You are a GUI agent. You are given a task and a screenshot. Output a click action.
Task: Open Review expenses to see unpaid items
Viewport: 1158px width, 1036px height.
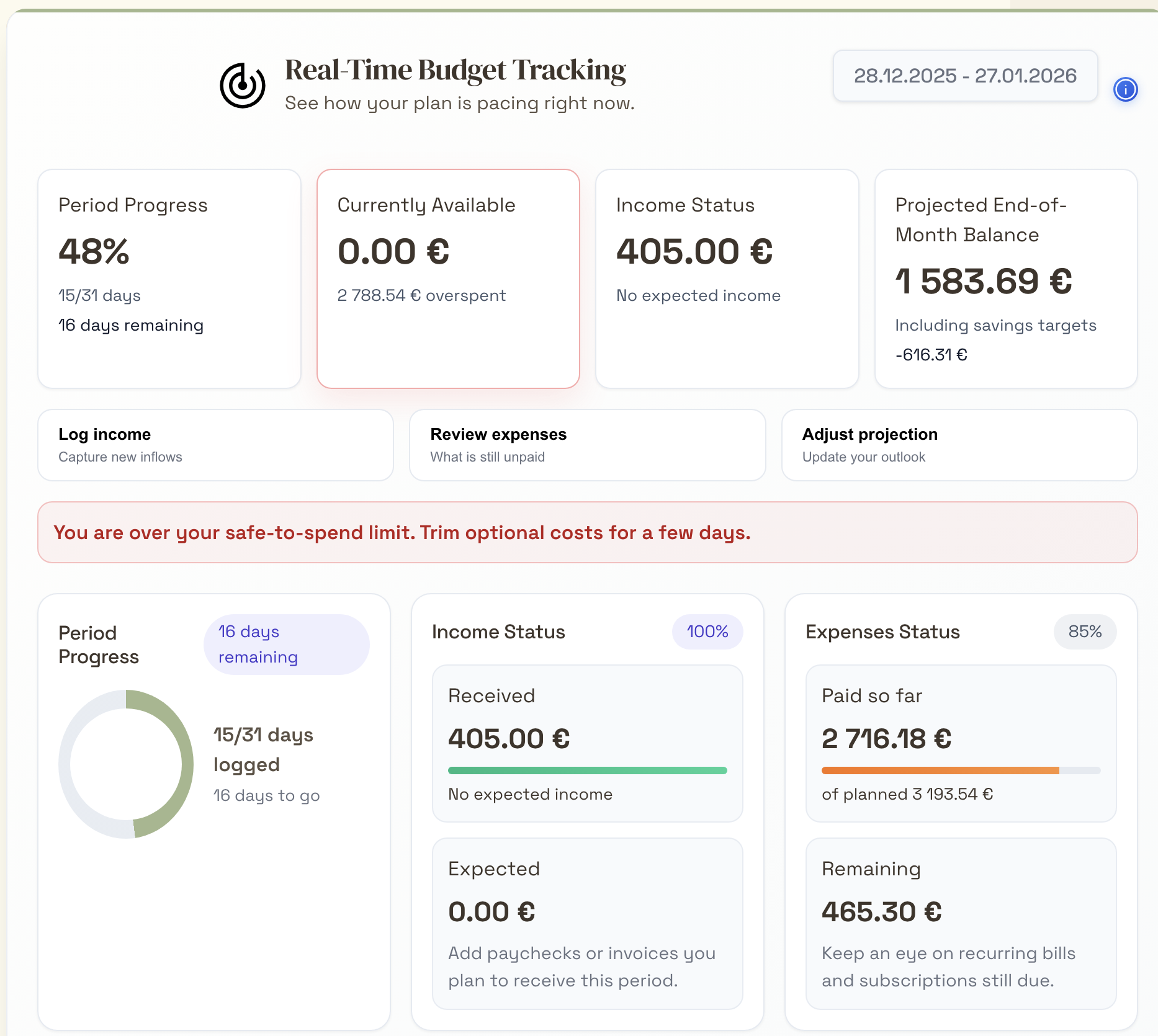point(586,445)
